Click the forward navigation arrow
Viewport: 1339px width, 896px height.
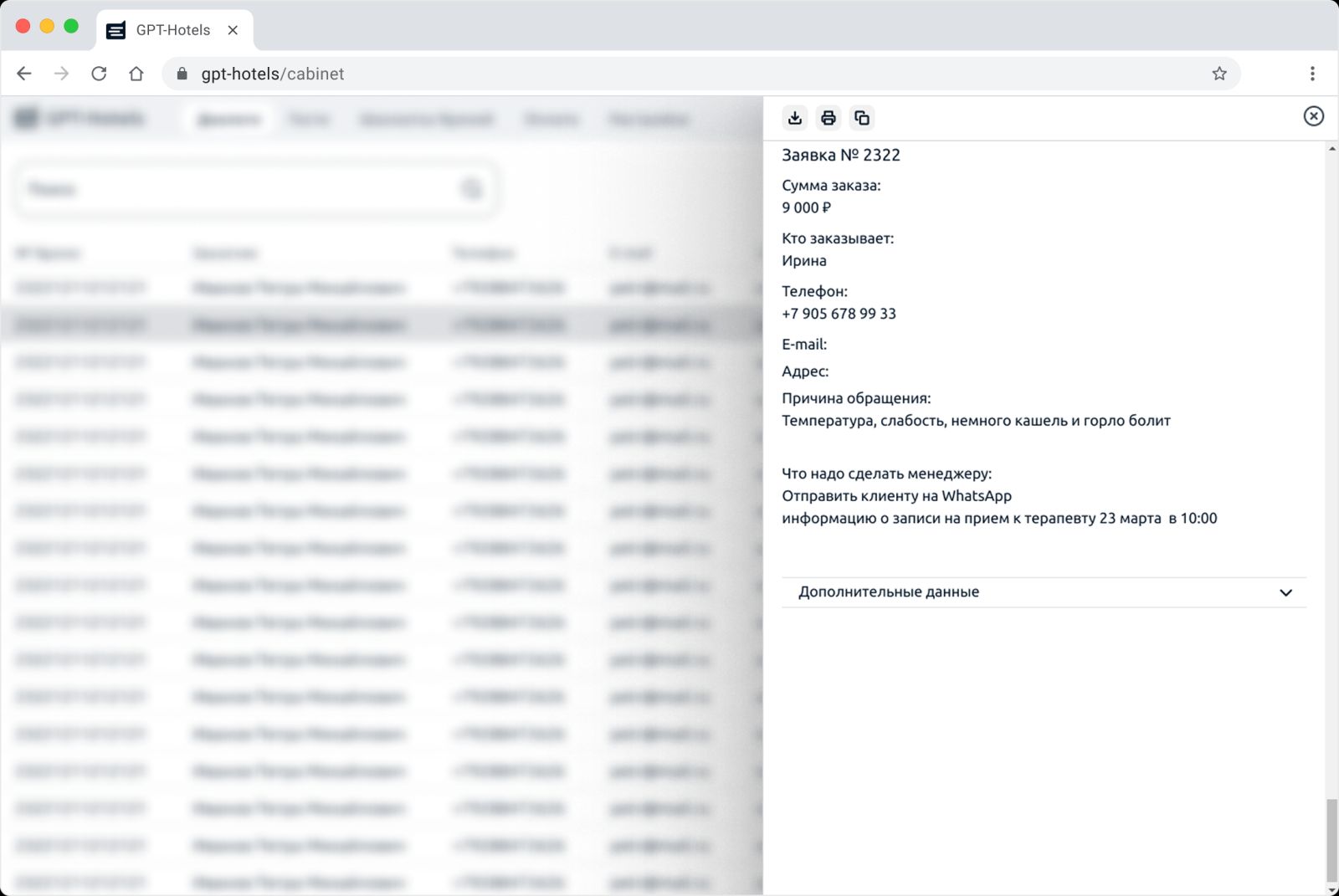pyautogui.click(x=62, y=74)
